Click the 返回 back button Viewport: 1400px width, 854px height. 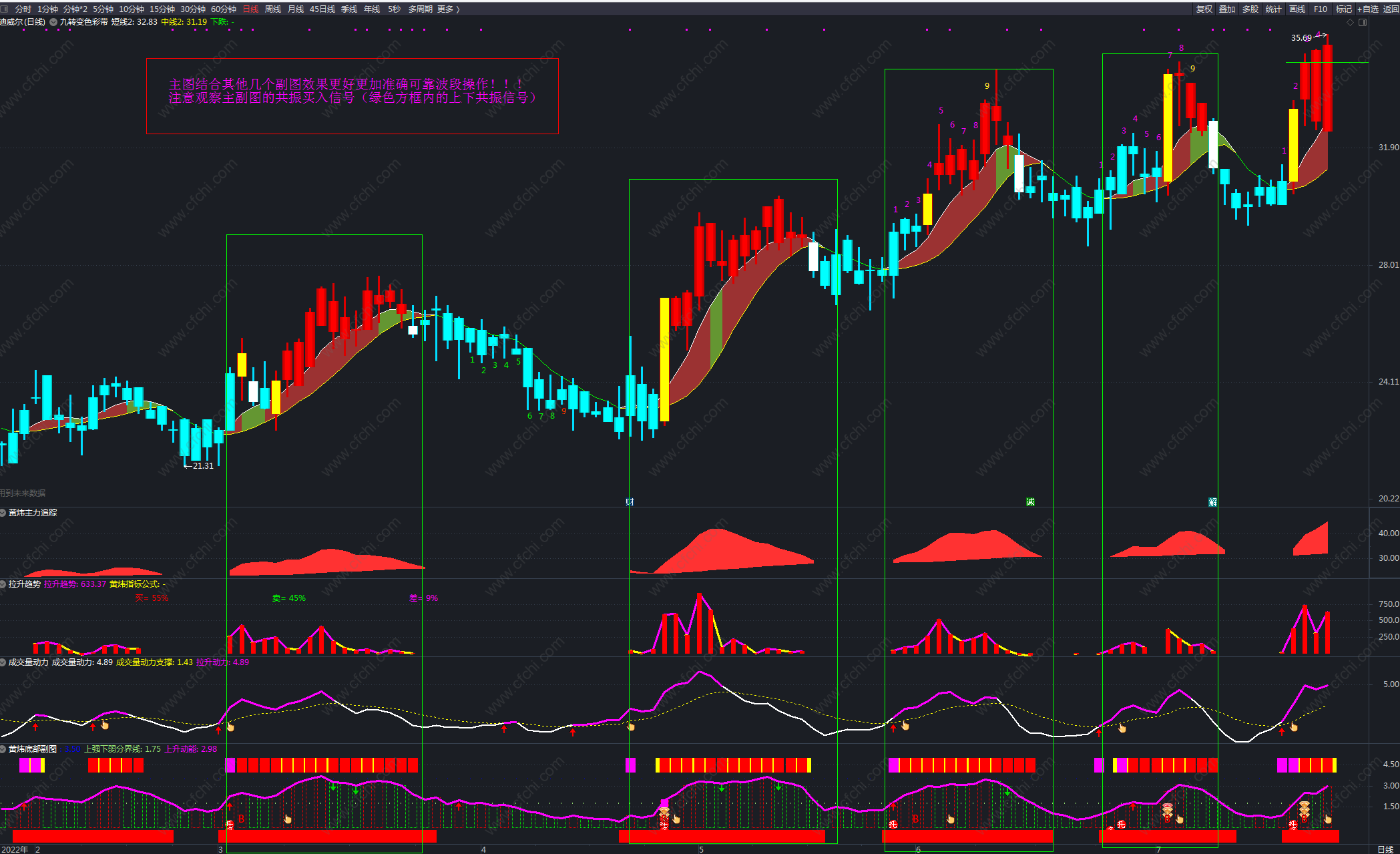[x=1391, y=9]
